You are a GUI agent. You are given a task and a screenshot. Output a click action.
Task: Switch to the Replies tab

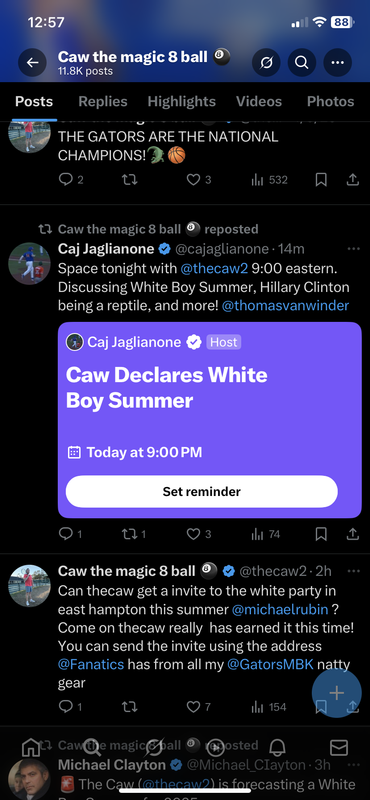pyautogui.click(x=103, y=102)
